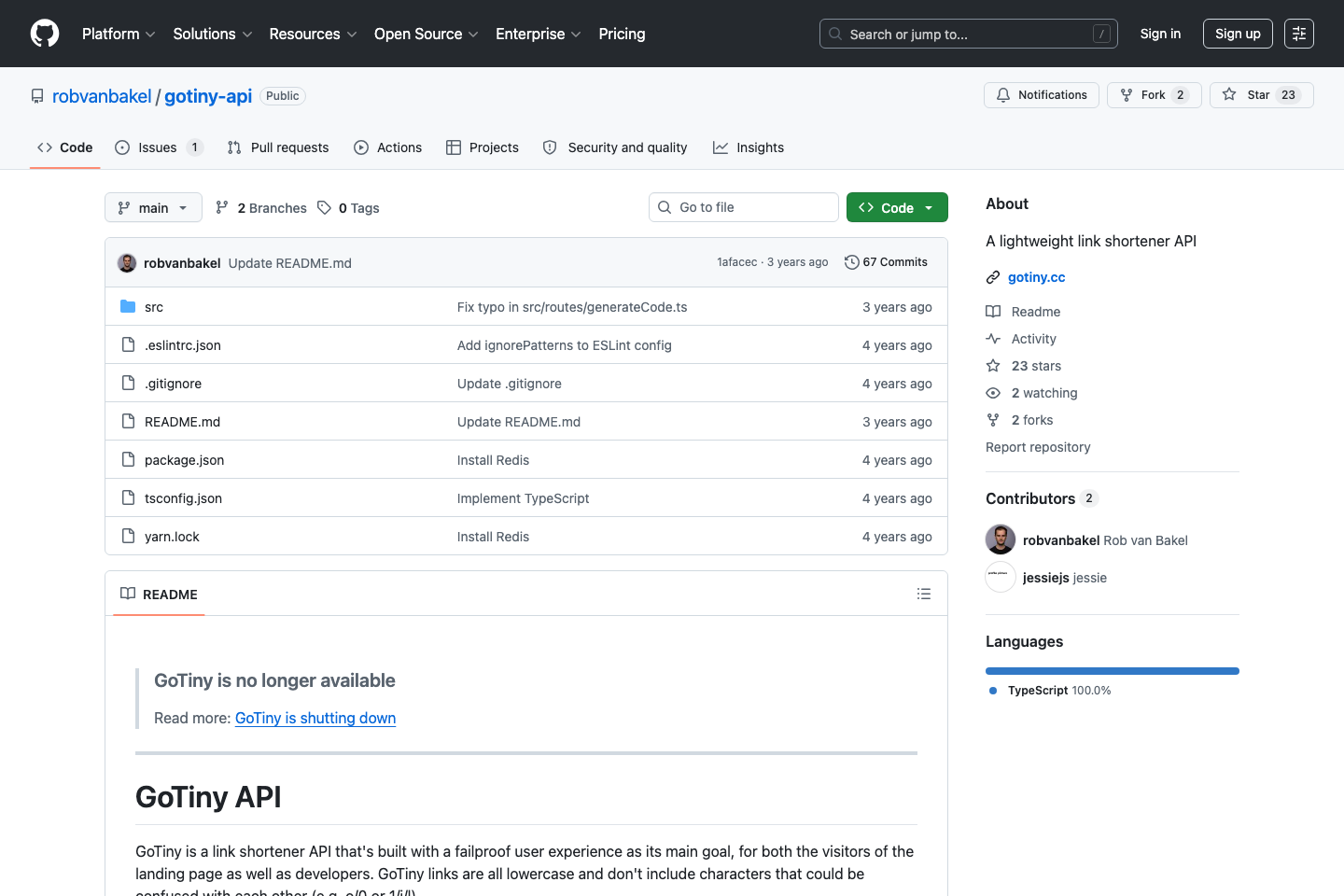Image resolution: width=1344 pixels, height=896 pixels.
Task: Click the Go to file search field
Action: coord(743,206)
